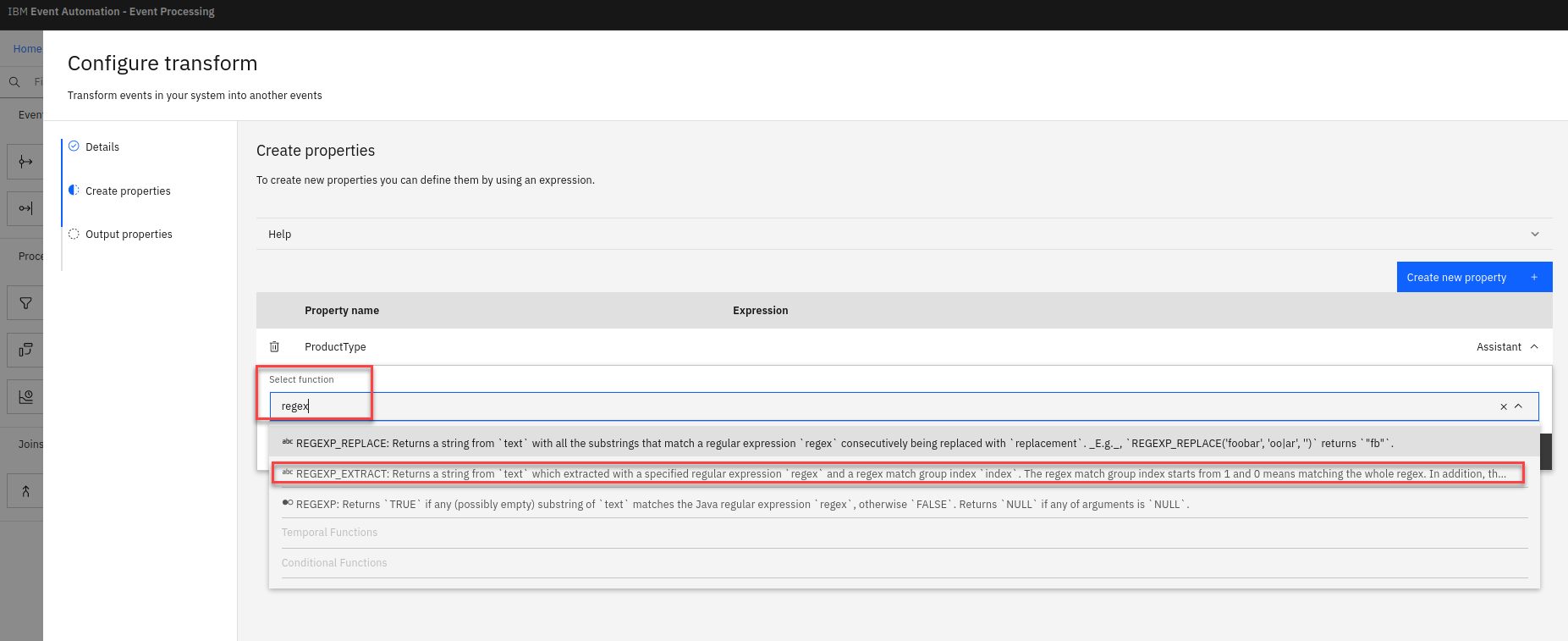
Task: Click the Select function search field
Action: [880, 406]
